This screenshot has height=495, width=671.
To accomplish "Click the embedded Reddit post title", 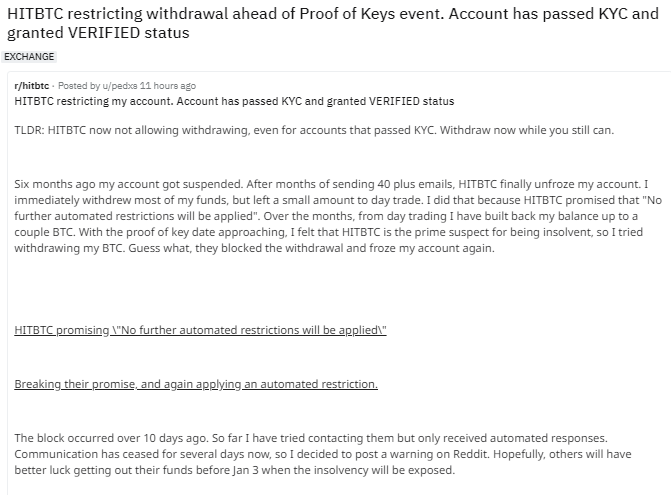I will click(235, 101).
